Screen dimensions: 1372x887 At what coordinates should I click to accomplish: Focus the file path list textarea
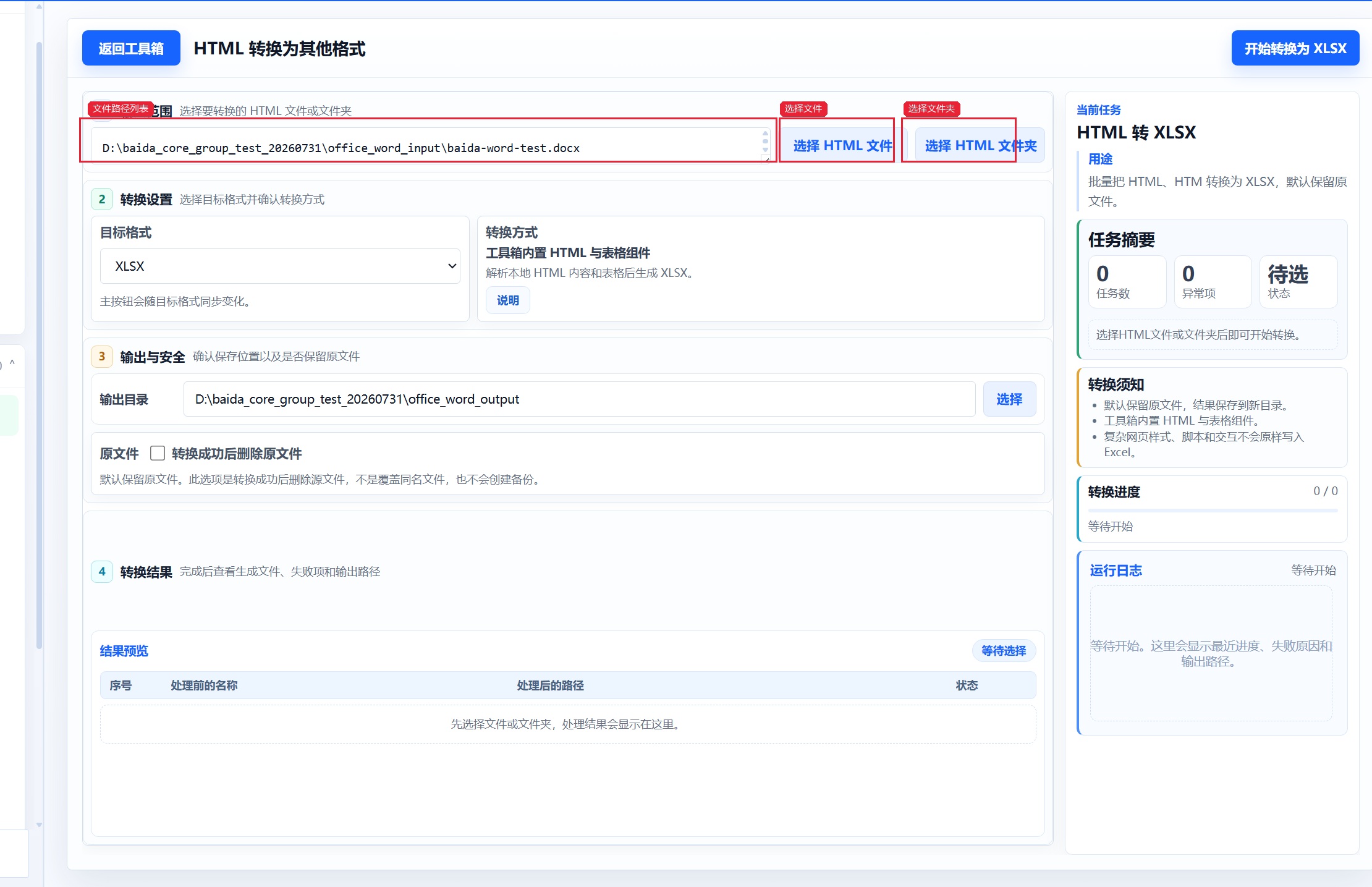(x=431, y=145)
